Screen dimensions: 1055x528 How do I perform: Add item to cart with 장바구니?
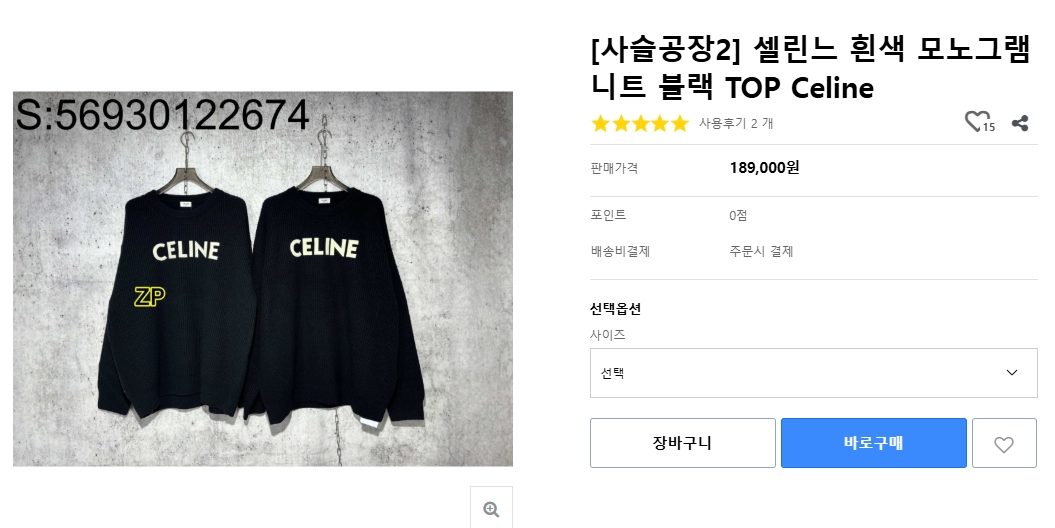tap(682, 443)
